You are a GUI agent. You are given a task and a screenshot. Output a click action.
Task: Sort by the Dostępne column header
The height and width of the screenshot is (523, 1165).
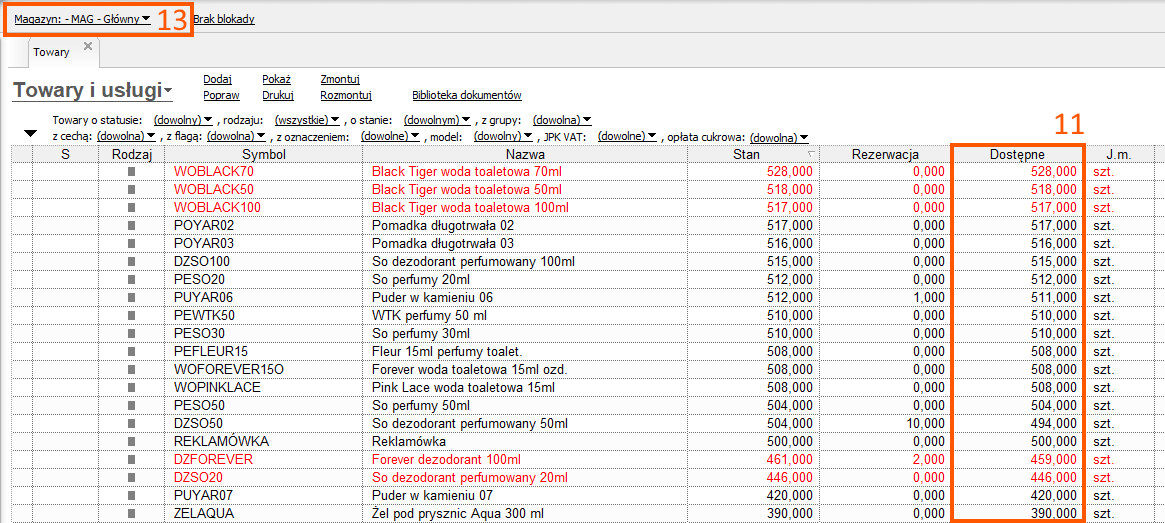pos(1016,154)
